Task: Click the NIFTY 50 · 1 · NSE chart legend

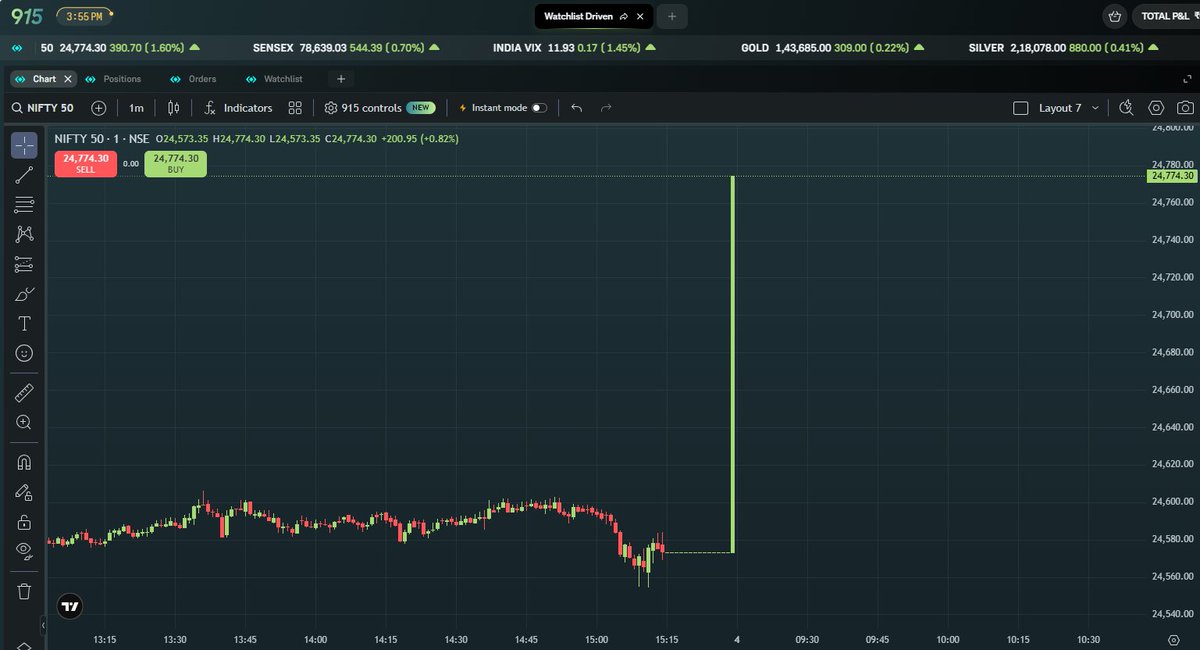Action: pos(101,139)
